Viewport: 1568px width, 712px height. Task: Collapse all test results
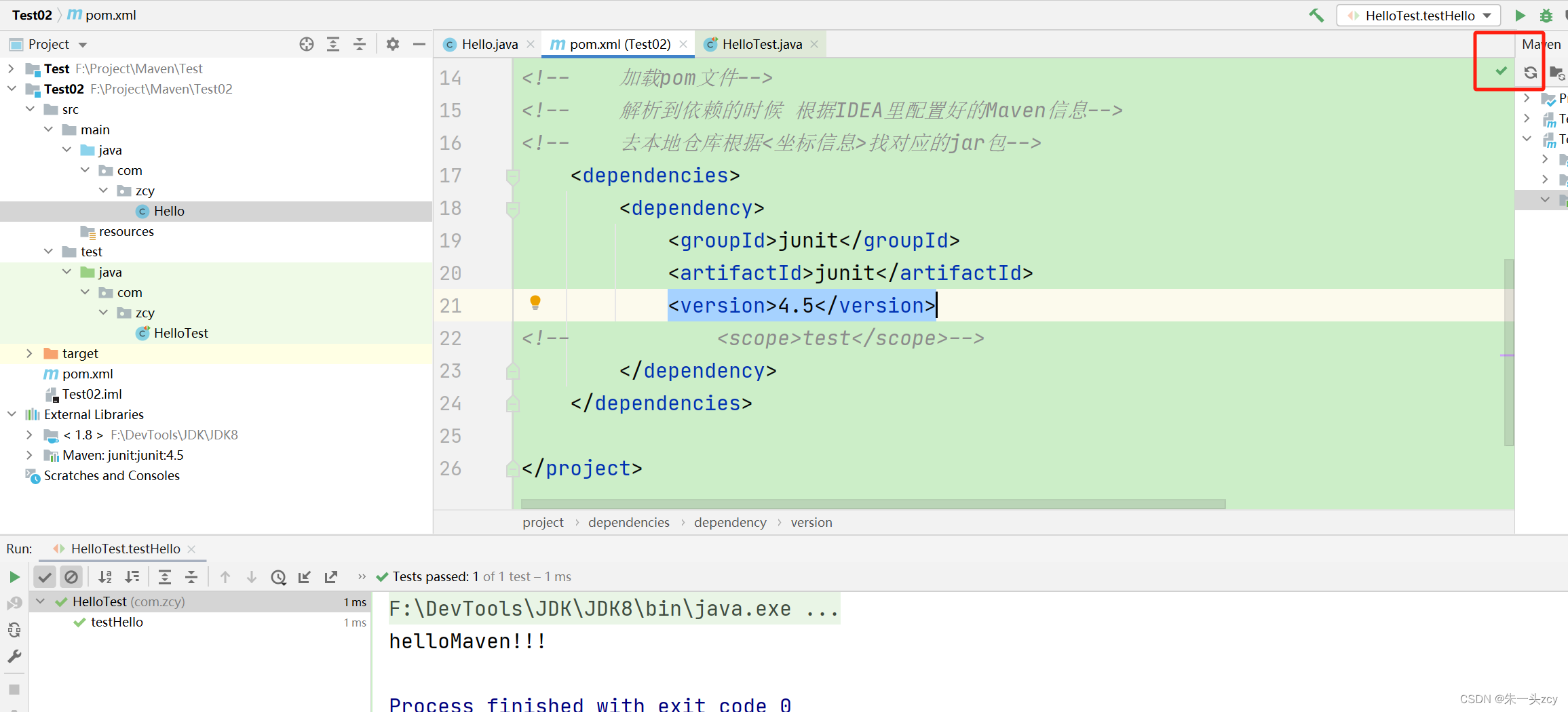click(191, 577)
